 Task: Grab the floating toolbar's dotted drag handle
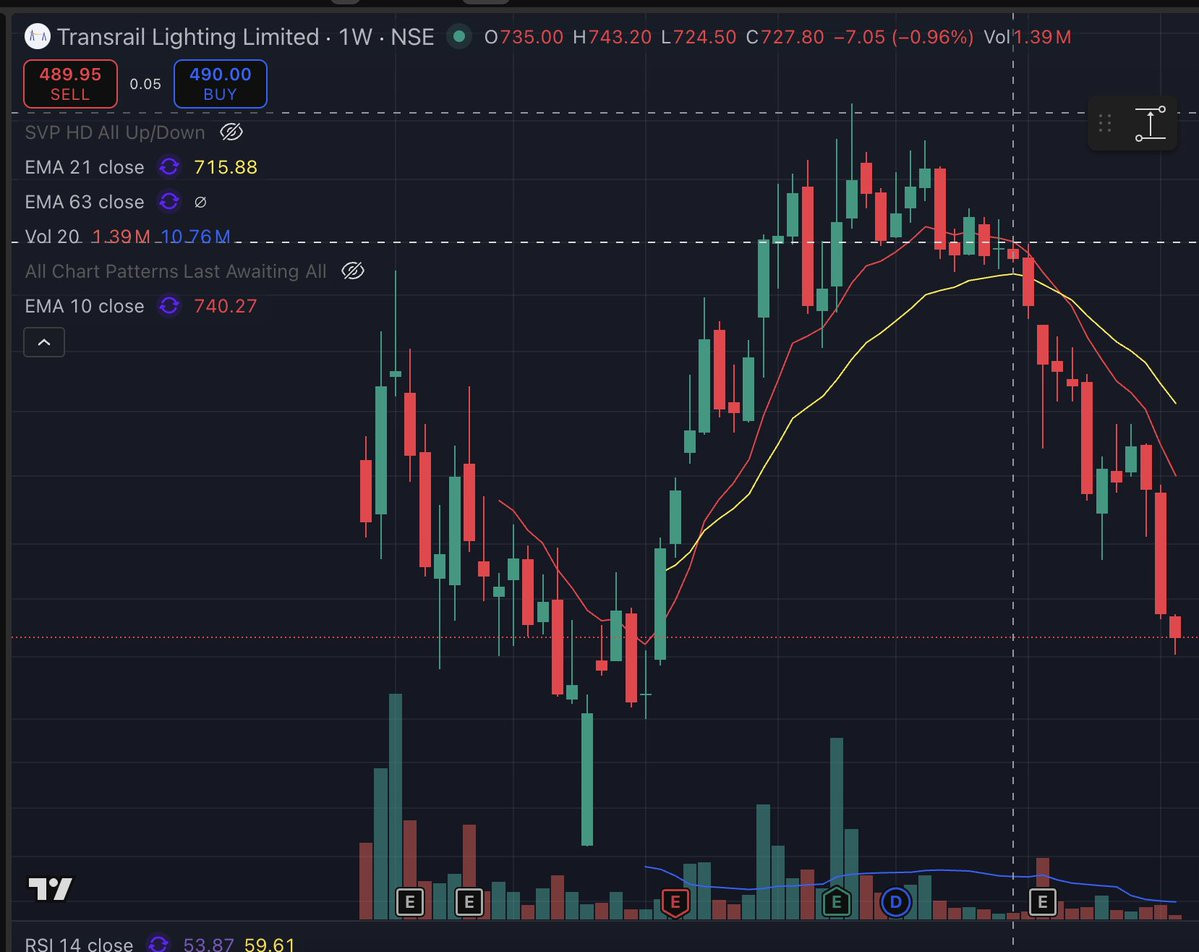click(x=1104, y=123)
